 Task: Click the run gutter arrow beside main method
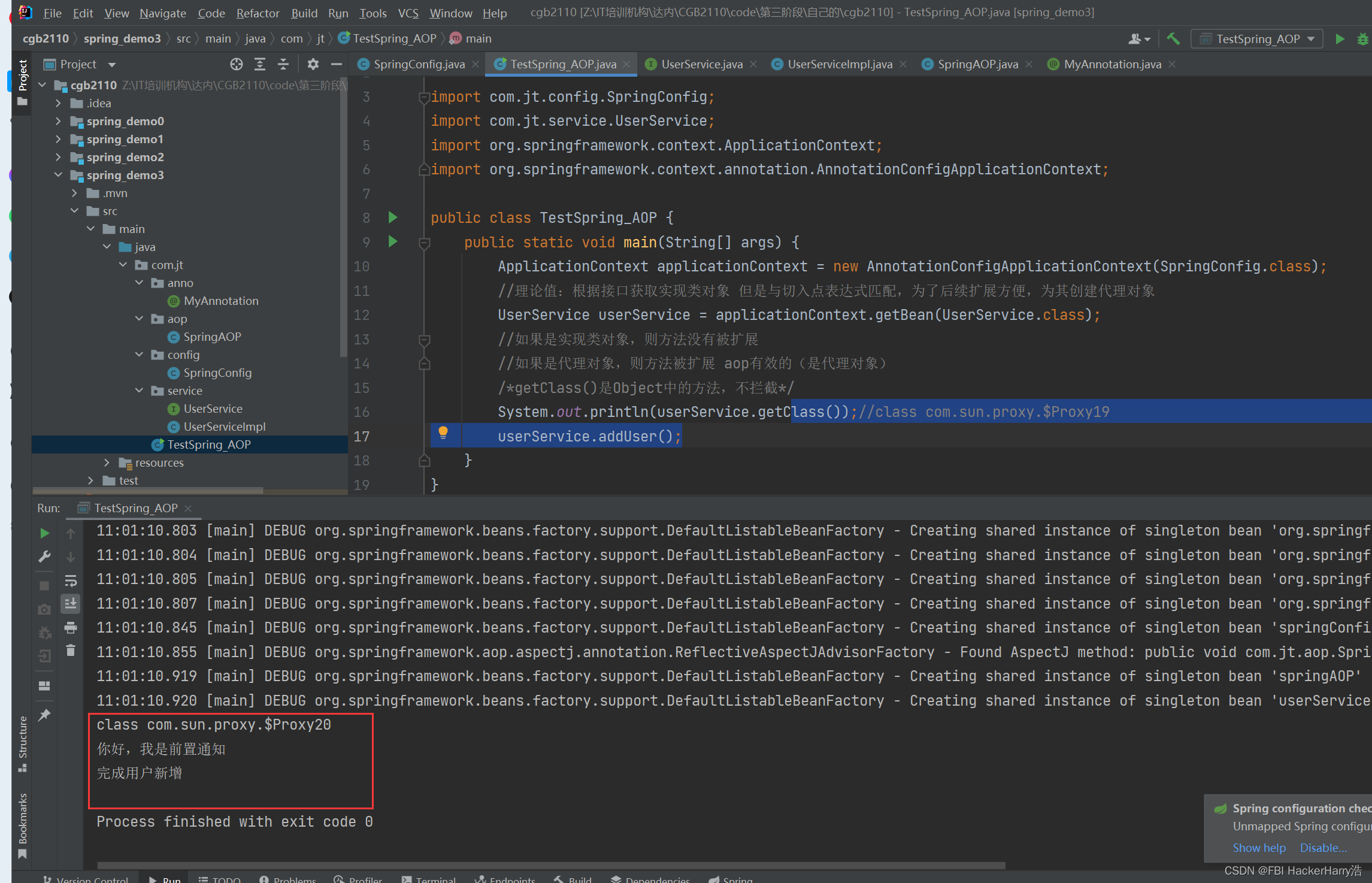click(393, 242)
